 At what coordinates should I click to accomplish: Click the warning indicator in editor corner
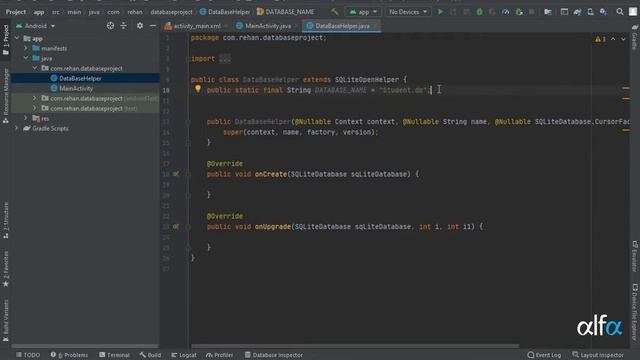pos(600,39)
